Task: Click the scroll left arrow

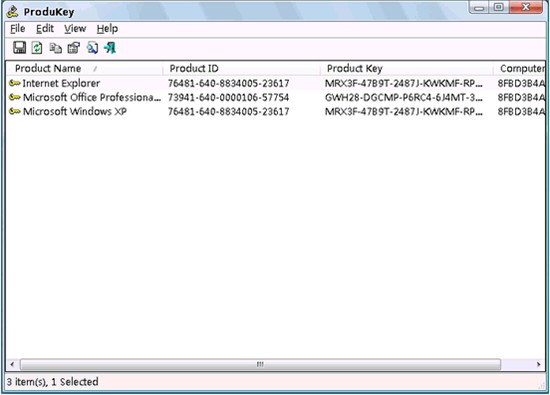Action: [x=12, y=364]
